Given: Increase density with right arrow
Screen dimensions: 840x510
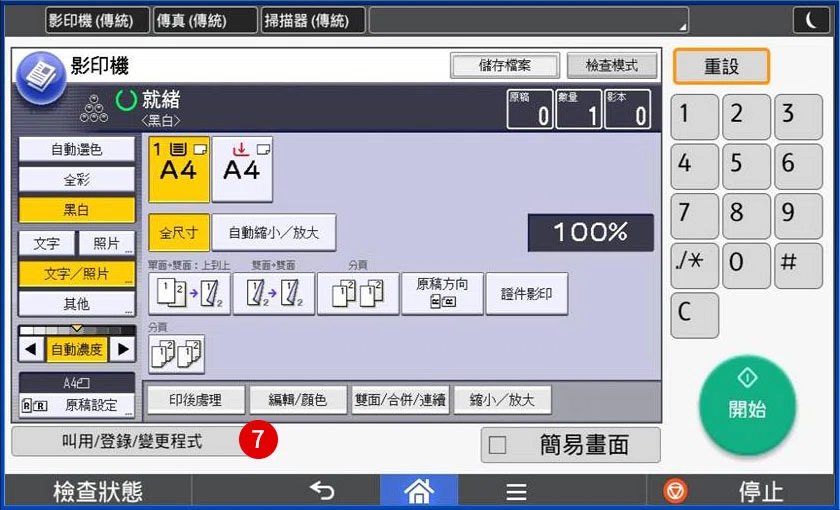Looking at the screenshot, I should [123, 350].
